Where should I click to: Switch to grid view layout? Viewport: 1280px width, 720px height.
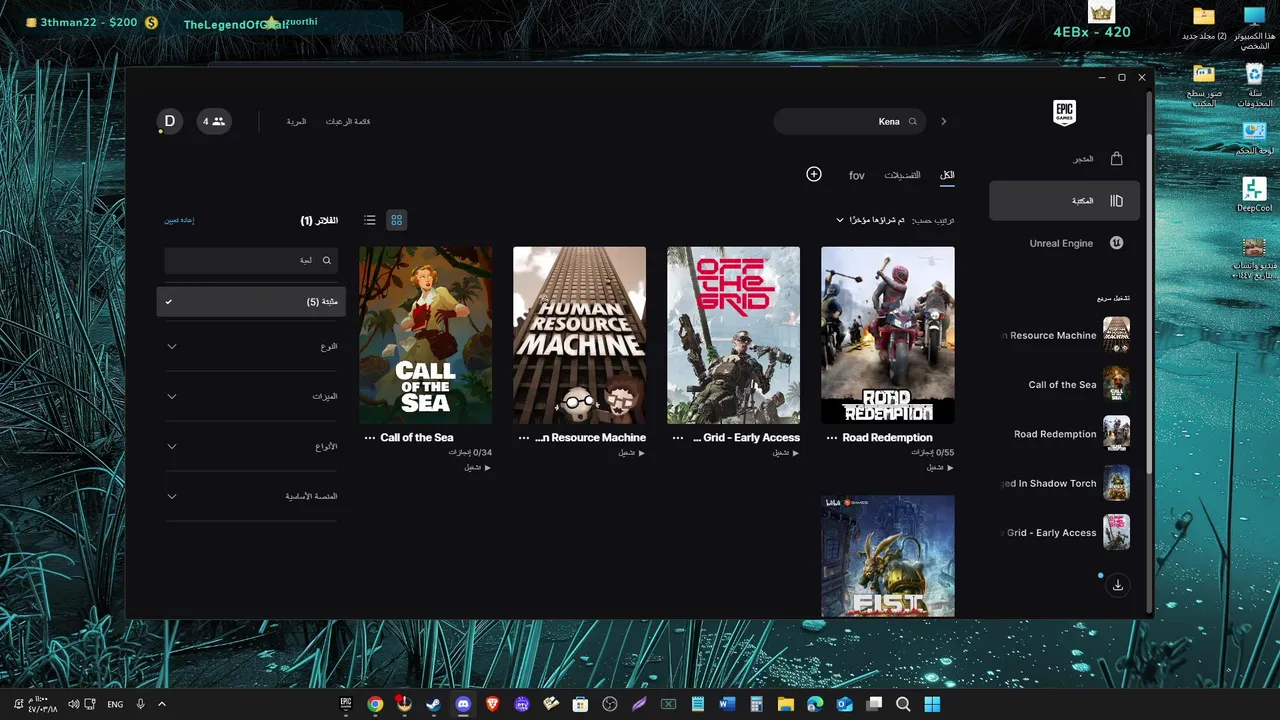click(397, 220)
